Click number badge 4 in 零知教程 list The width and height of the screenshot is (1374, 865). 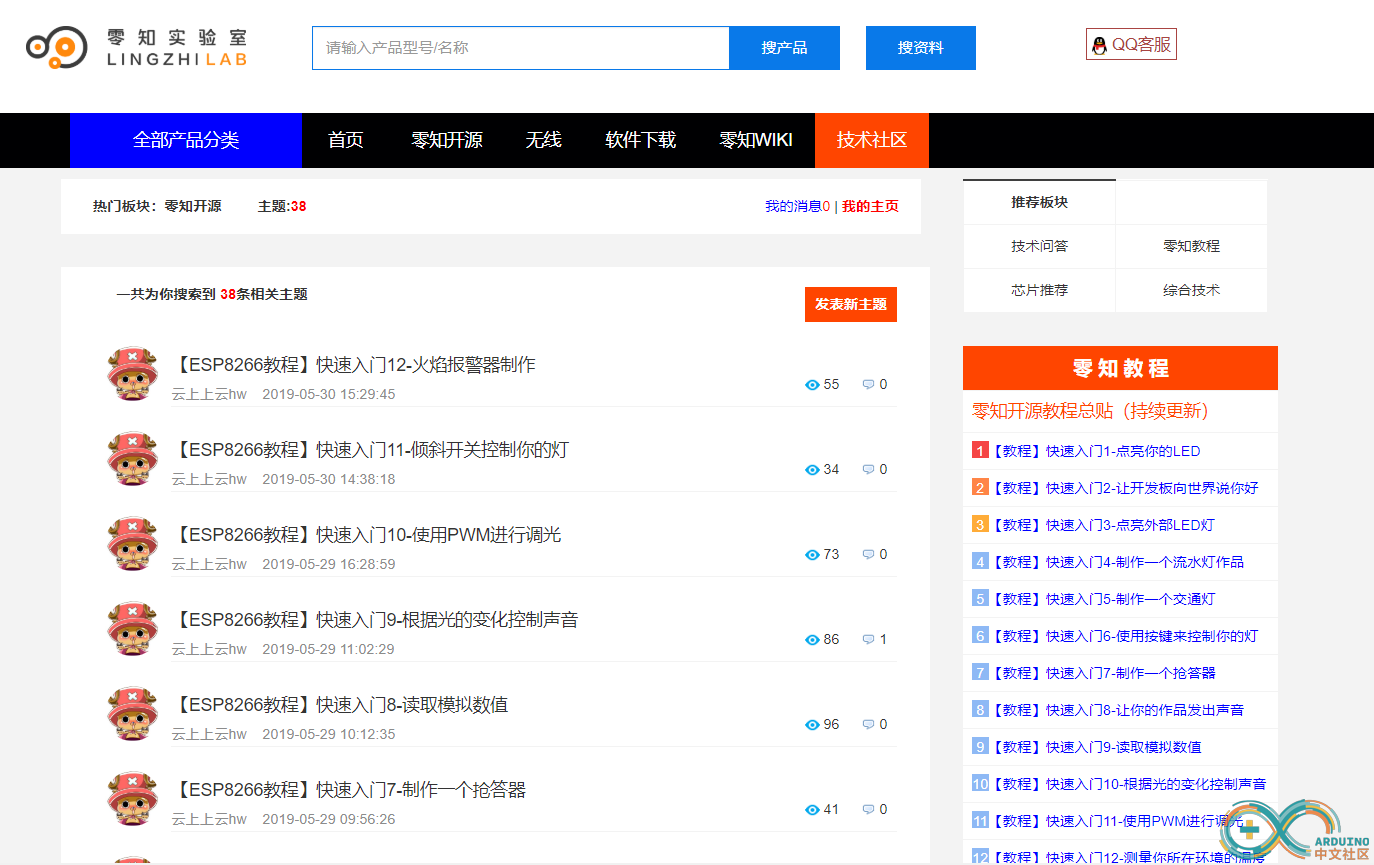[x=980, y=562]
